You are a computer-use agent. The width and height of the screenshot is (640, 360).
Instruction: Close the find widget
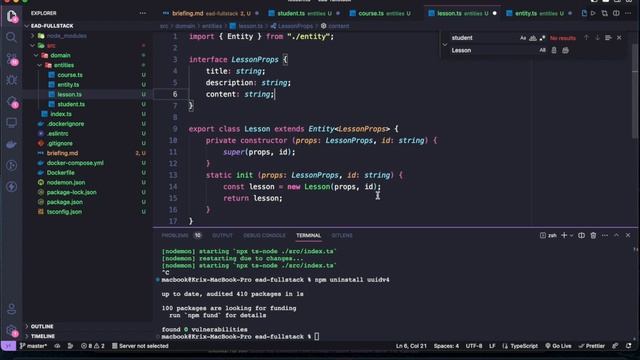619,38
